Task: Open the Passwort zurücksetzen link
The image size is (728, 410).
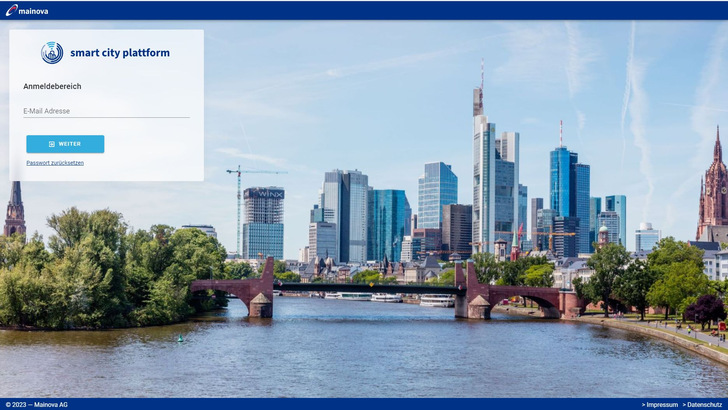Action: 55,163
